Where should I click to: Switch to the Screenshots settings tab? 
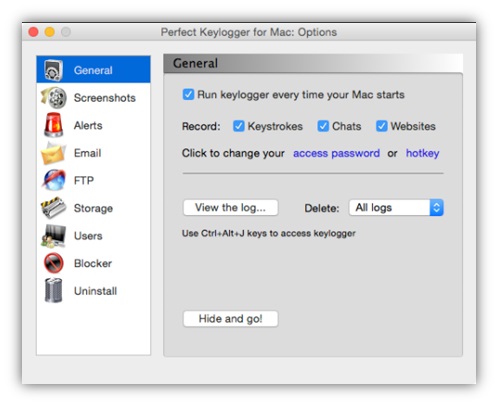[x=105, y=98]
